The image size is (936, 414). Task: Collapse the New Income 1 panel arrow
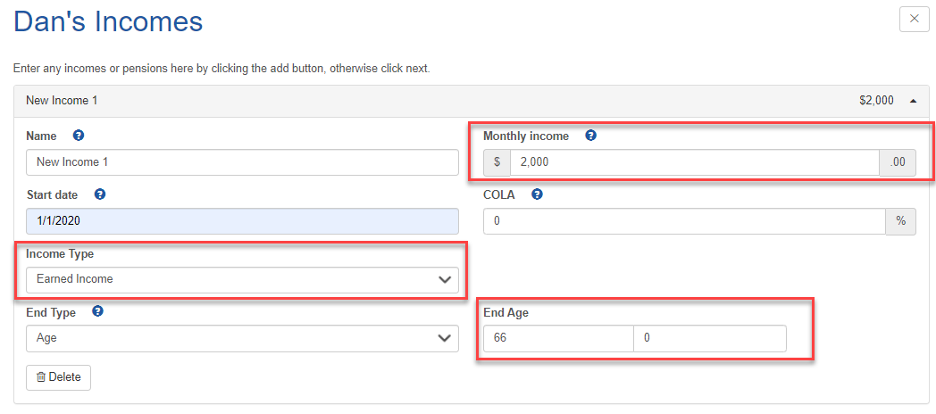[913, 101]
